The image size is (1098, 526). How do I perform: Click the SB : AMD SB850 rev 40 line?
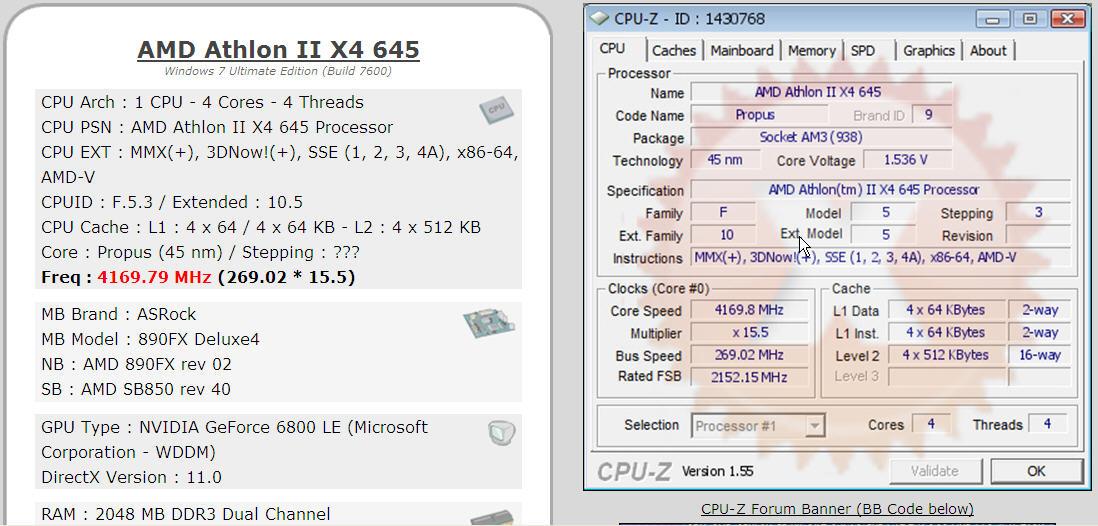[x=136, y=389]
